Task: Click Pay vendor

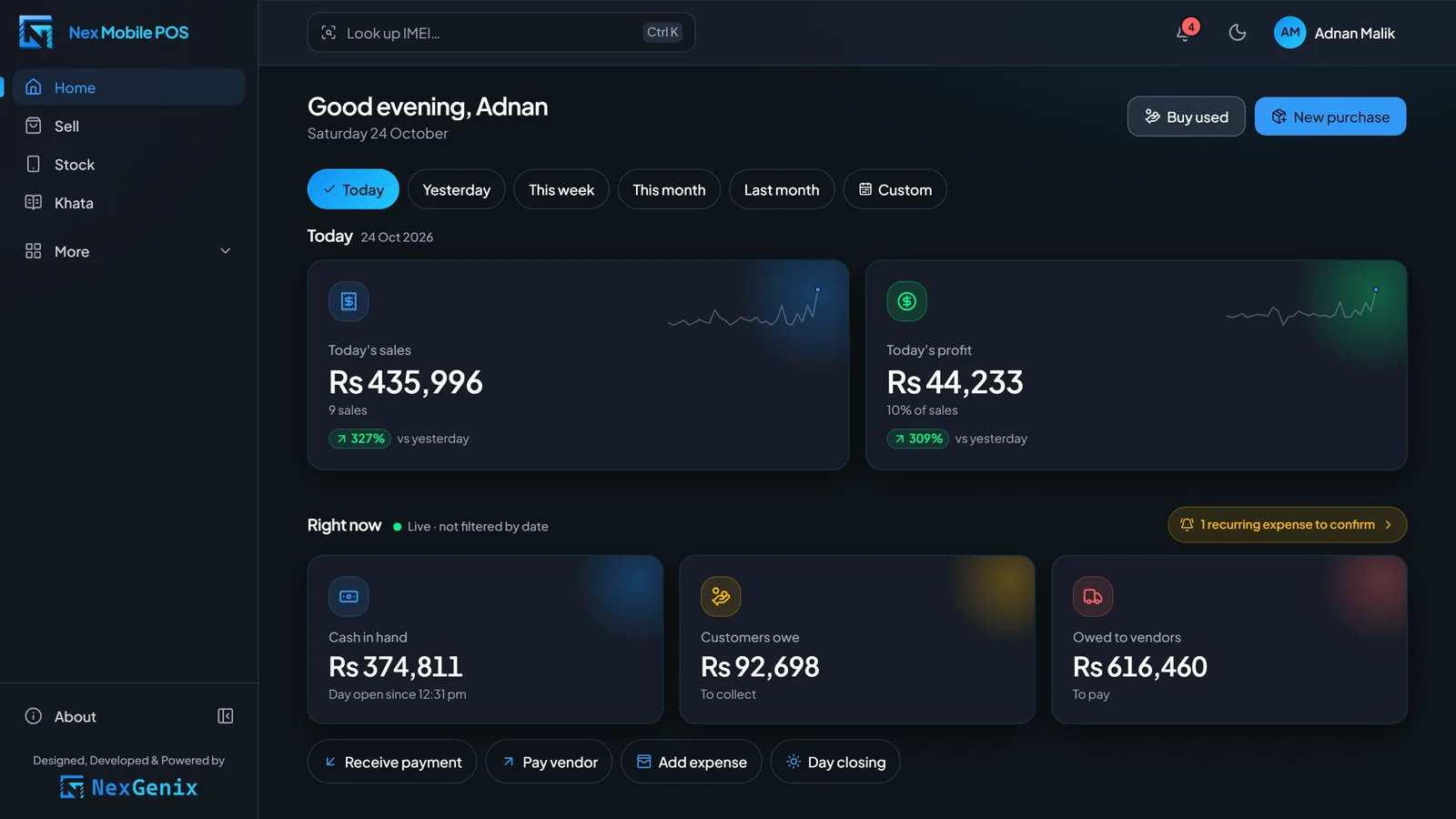Action: (x=549, y=762)
